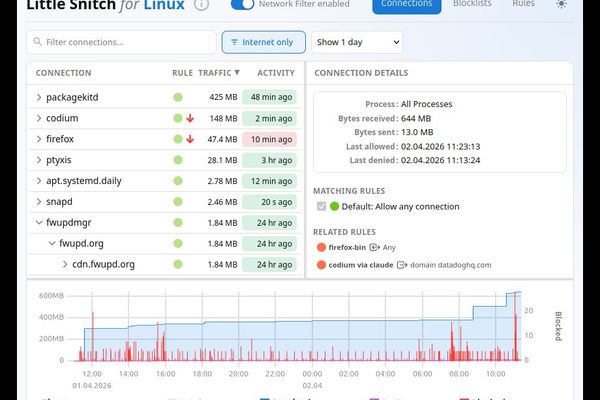This screenshot has width=600, height=400.
Task: Select the '48 min ago' activity for packagekitd
Action: point(269,97)
